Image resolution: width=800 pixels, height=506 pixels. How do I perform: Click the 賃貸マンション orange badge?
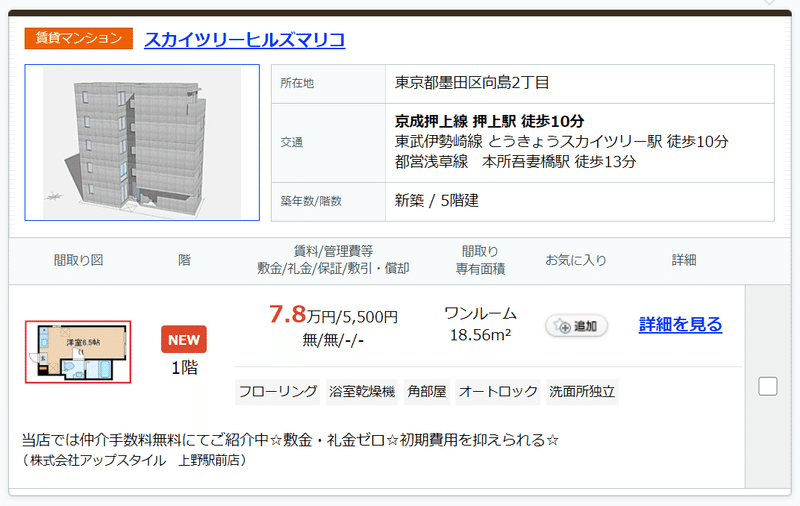coord(79,38)
